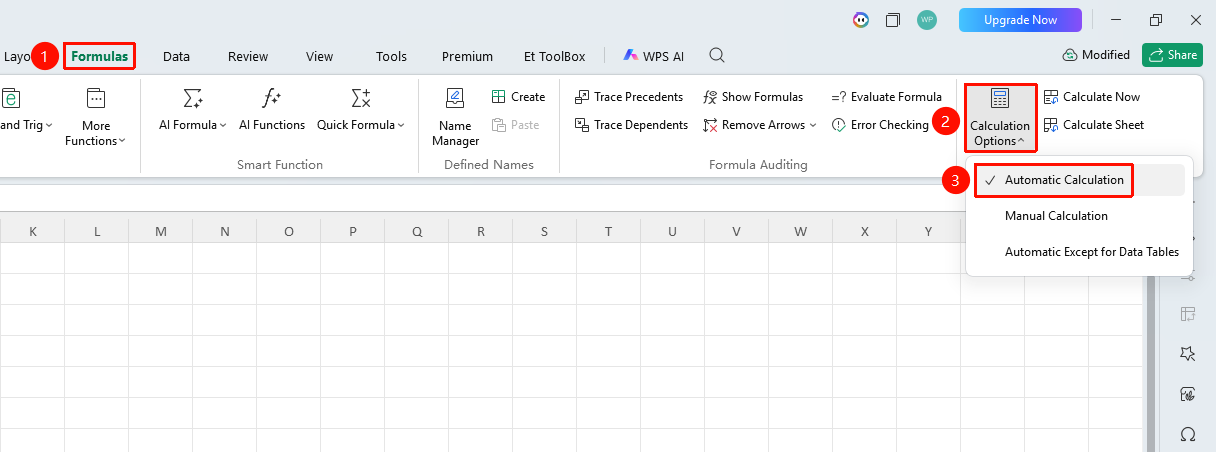The width and height of the screenshot is (1216, 452).
Task: Switch to the Data tab
Action: [177, 57]
